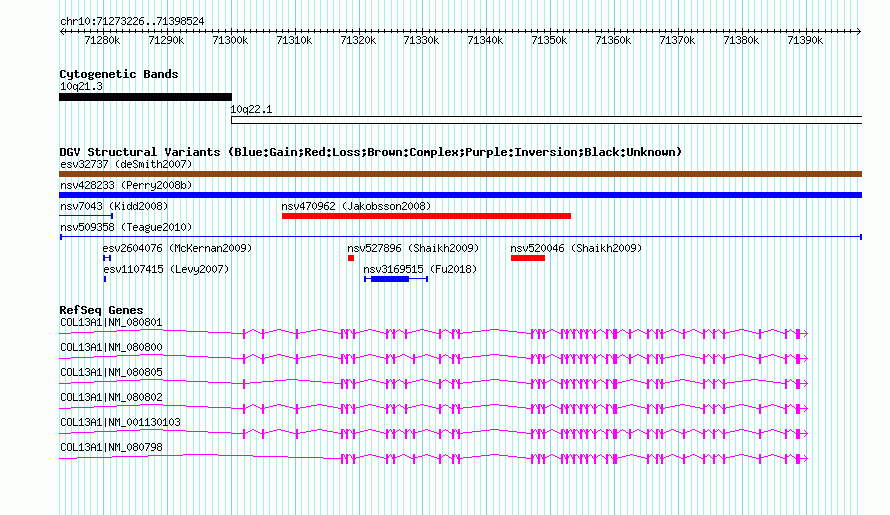Open the nsv428233 (Perry2008b) label

[x=126, y=186]
